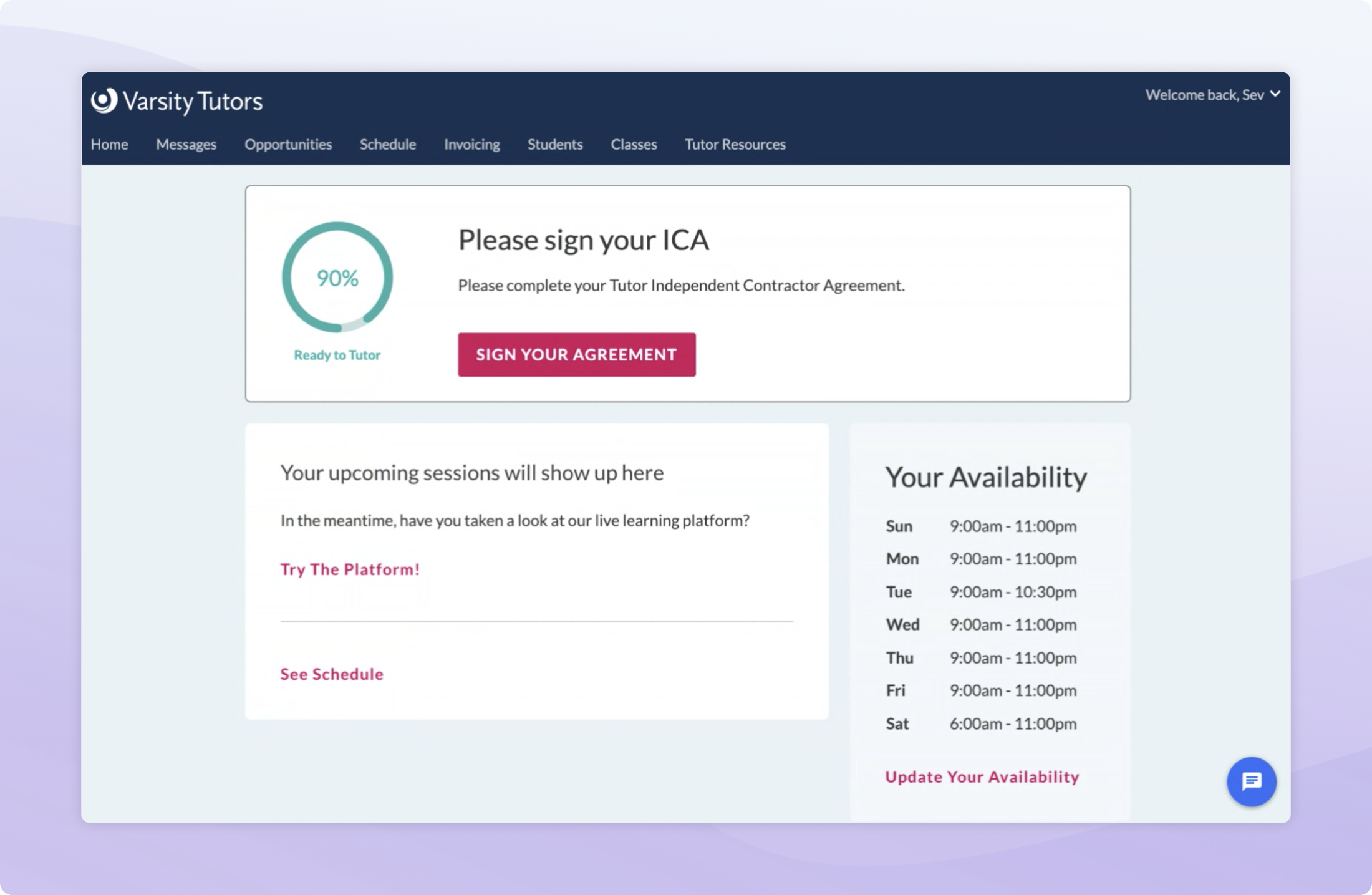
Task: Open the Opportunities page
Action: [288, 145]
